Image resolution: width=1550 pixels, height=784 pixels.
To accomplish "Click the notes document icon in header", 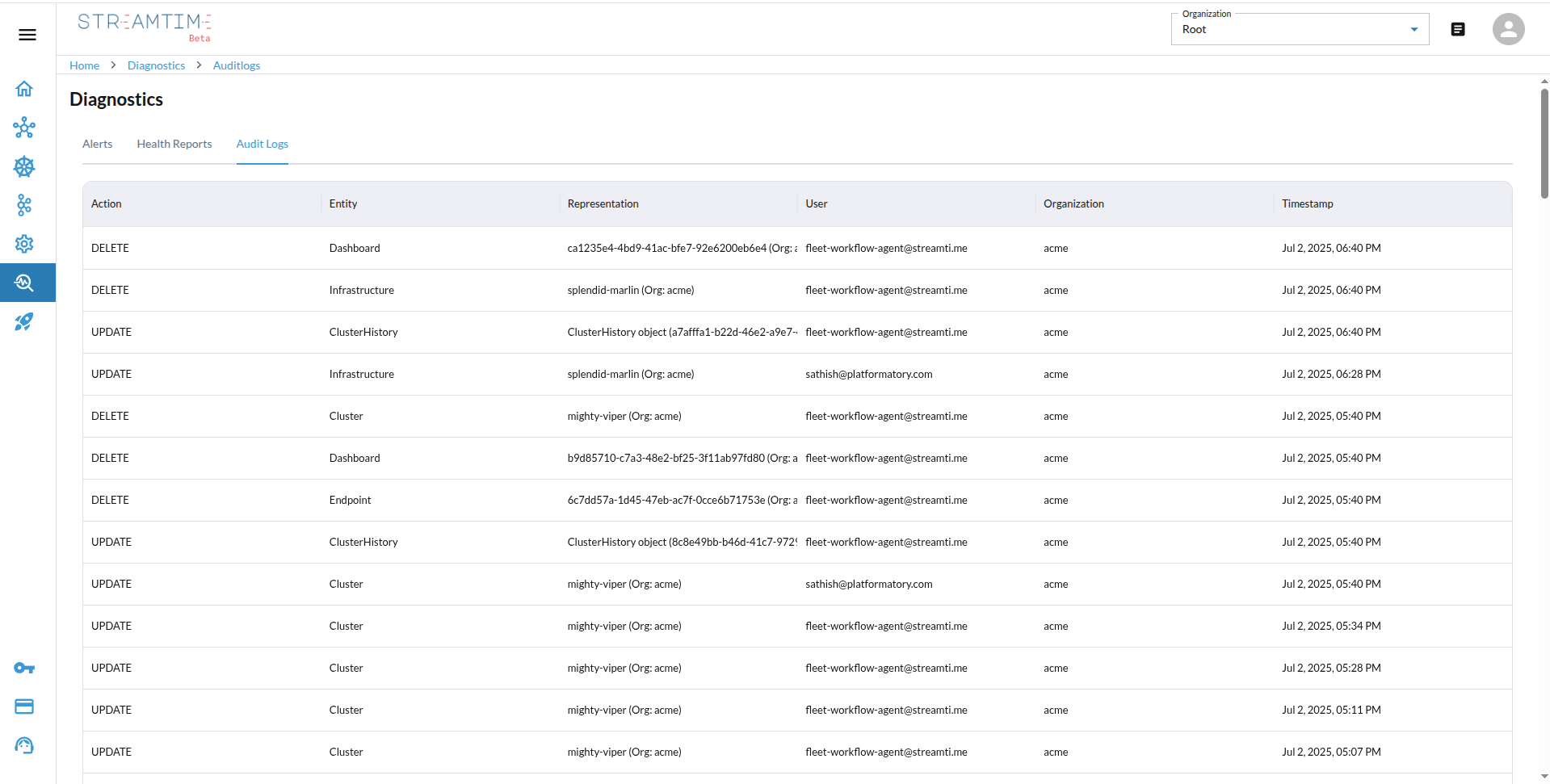I will [x=1458, y=29].
